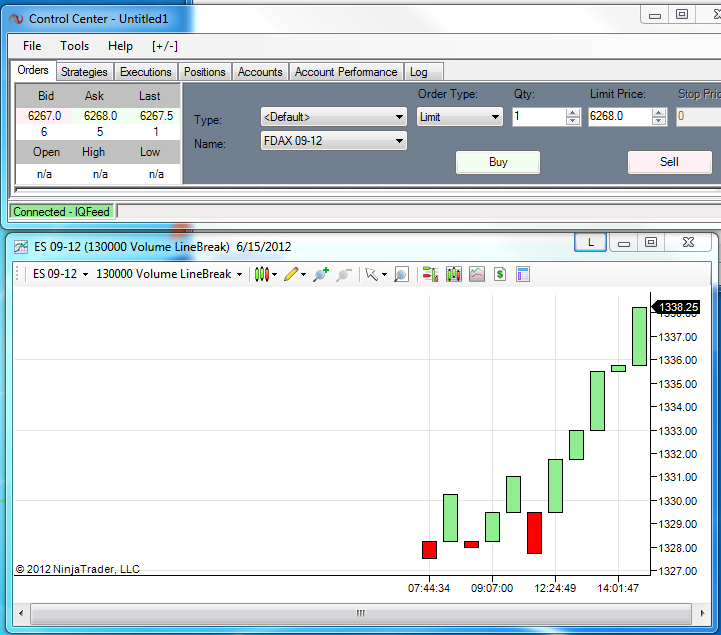
Task: Click the NinjaTrader Control Center logo icon
Action: 17,19
